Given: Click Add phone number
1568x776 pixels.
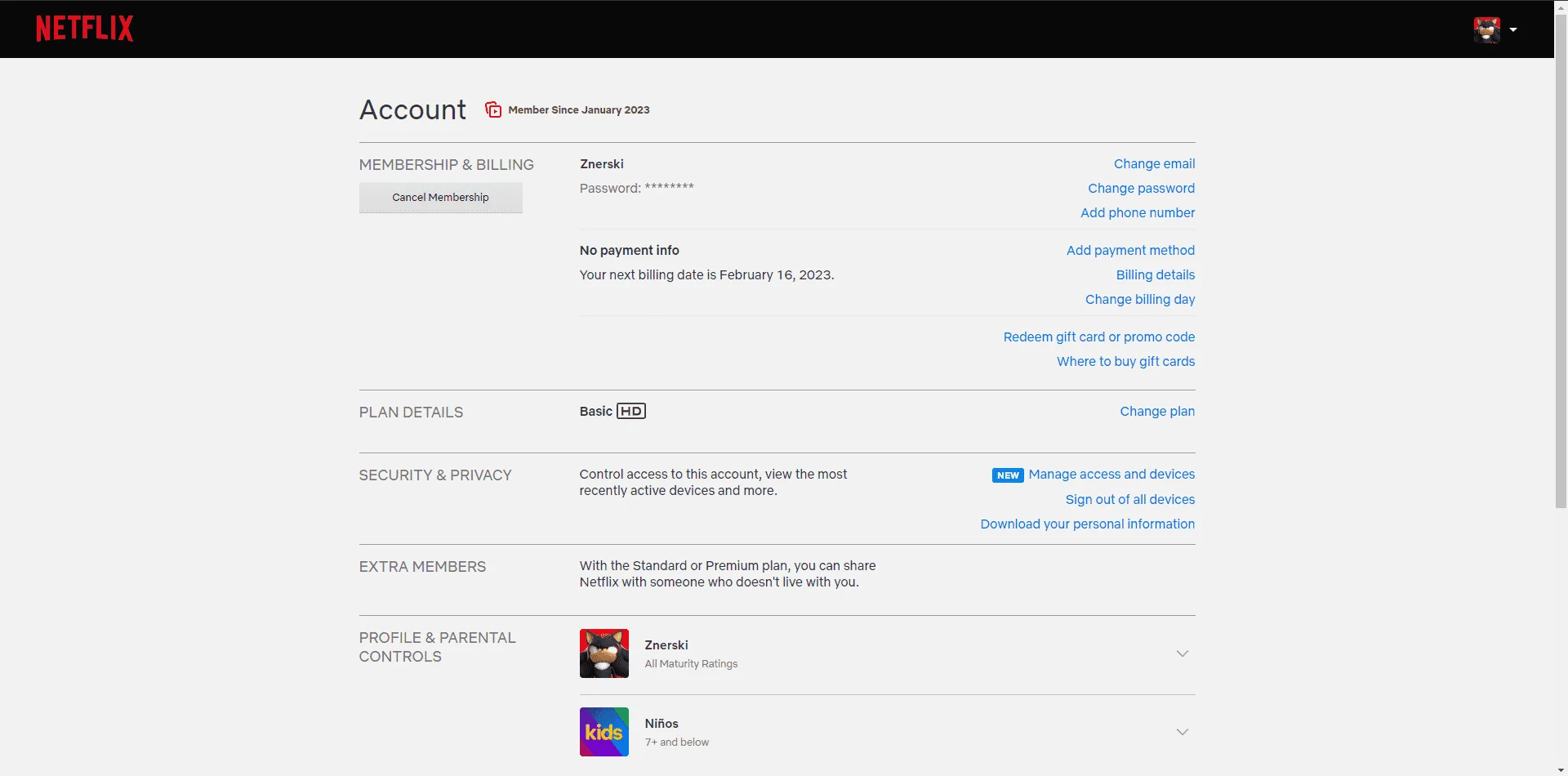Looking at the screenshot, I should pyautogui.click(x=1138, y=212).
